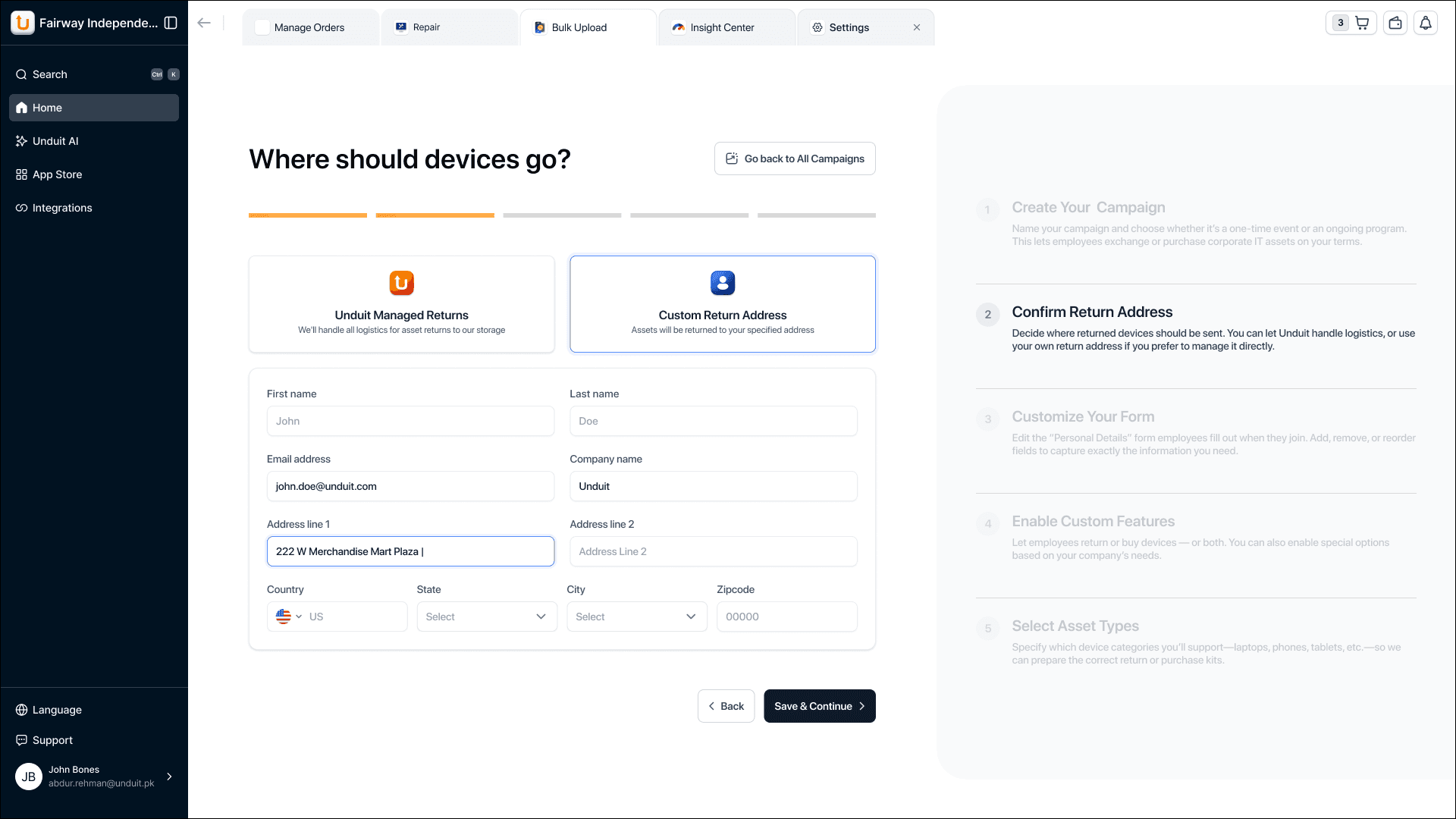The width and height of the screenshot is (1456, 819).
Task: Switch to the Insight Center tab
Action: point(720,27)
